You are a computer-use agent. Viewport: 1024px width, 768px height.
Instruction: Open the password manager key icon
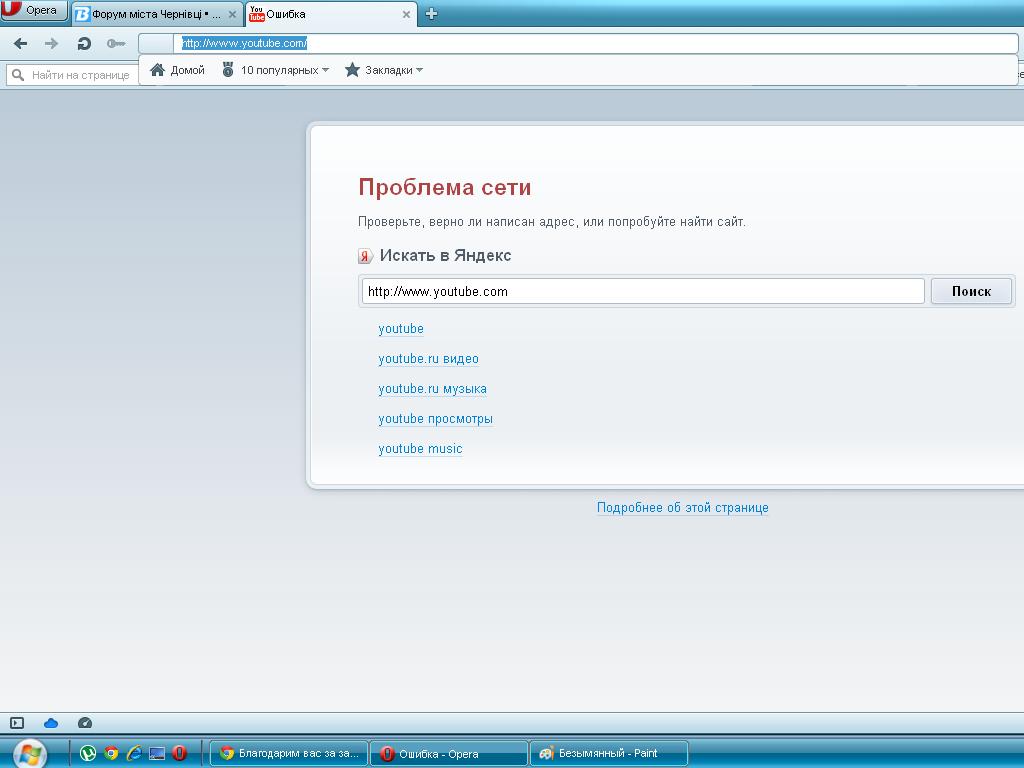116,44
